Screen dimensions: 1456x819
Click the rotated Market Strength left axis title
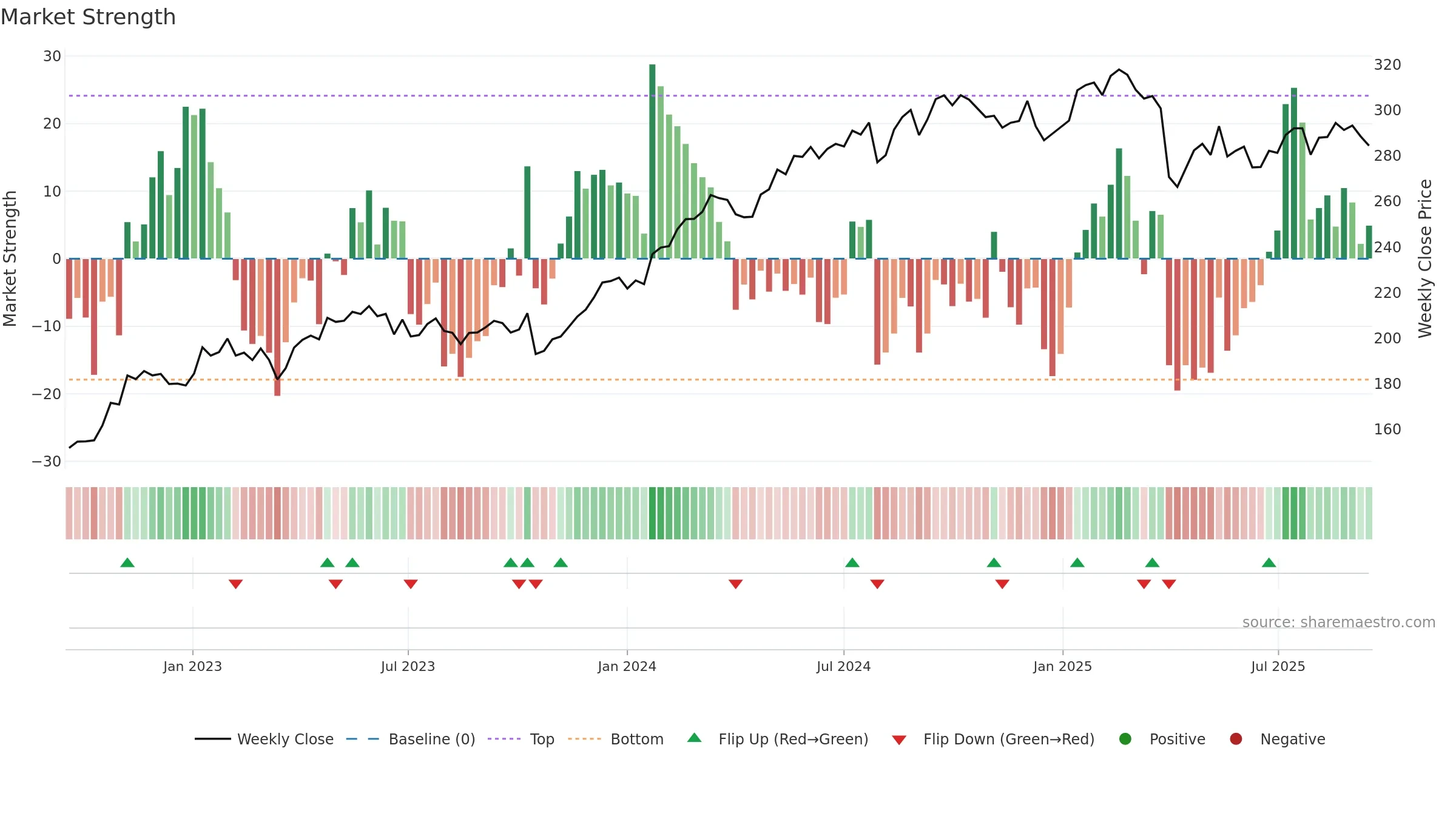tap(10, 258)
